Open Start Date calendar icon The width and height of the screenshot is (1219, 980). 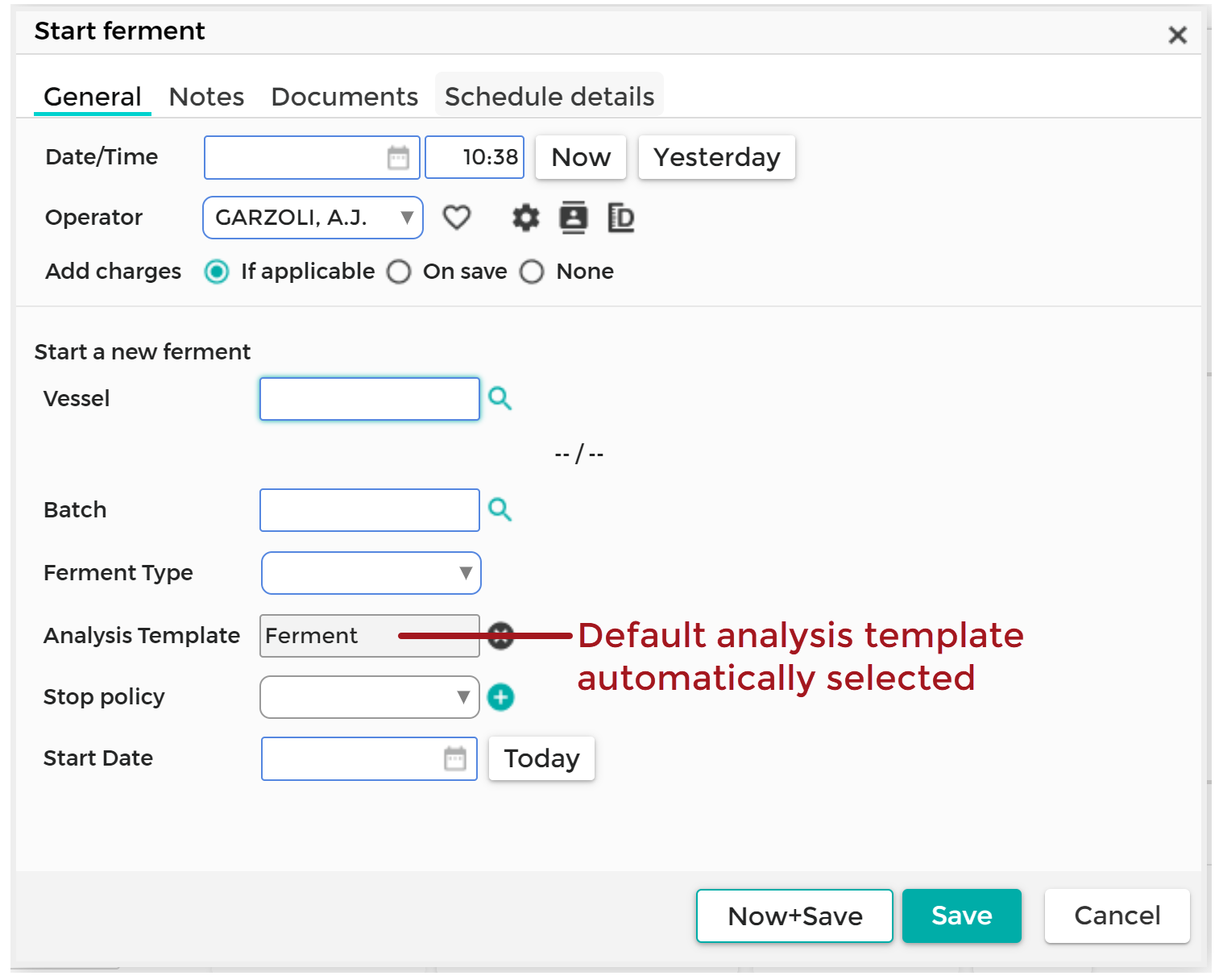click(455, 758)
